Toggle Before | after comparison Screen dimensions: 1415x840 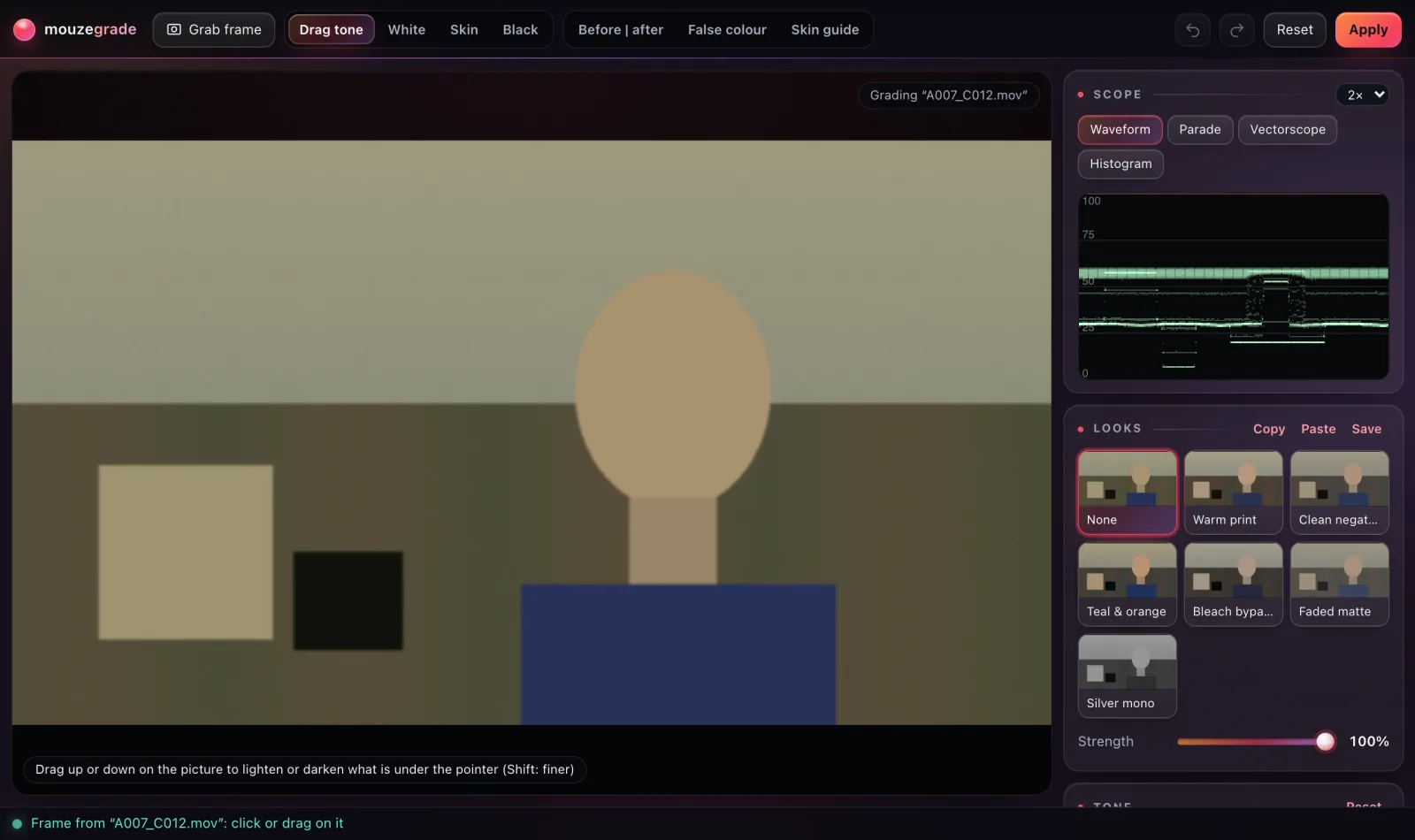point(621,30)
